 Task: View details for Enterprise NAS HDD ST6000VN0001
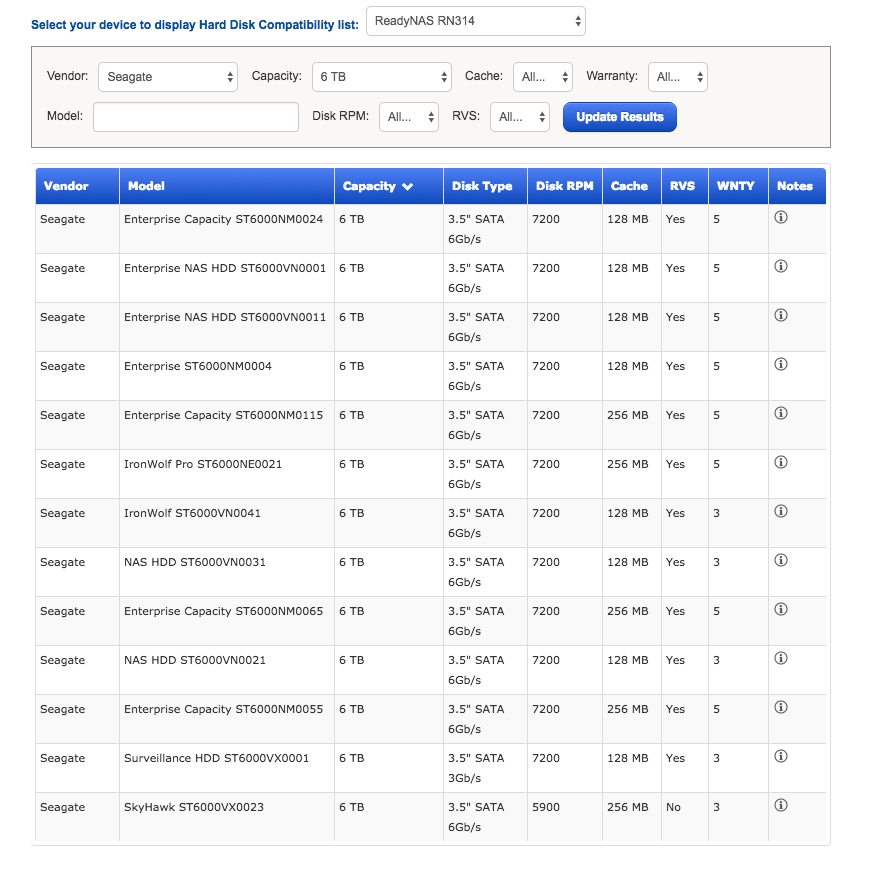(781, 265)
